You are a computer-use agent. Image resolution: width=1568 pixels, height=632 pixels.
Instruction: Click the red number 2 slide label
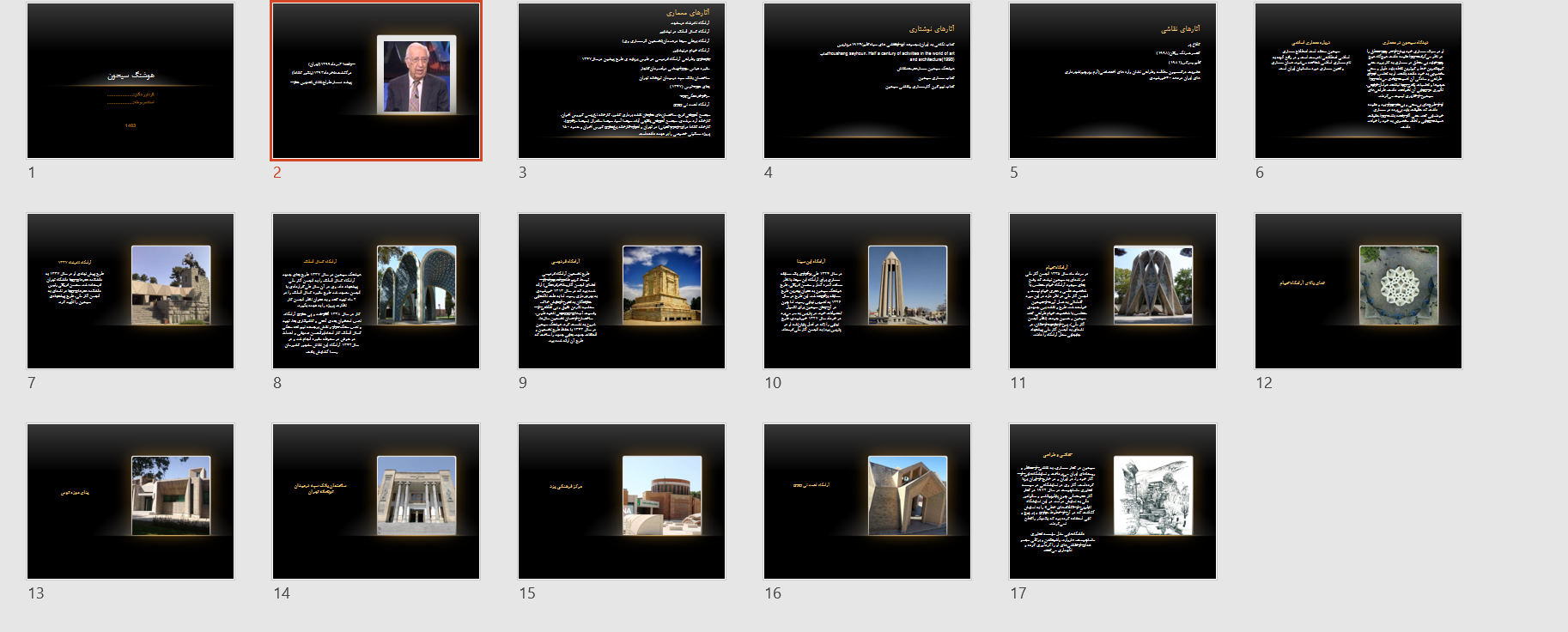(x=277, y=173)
